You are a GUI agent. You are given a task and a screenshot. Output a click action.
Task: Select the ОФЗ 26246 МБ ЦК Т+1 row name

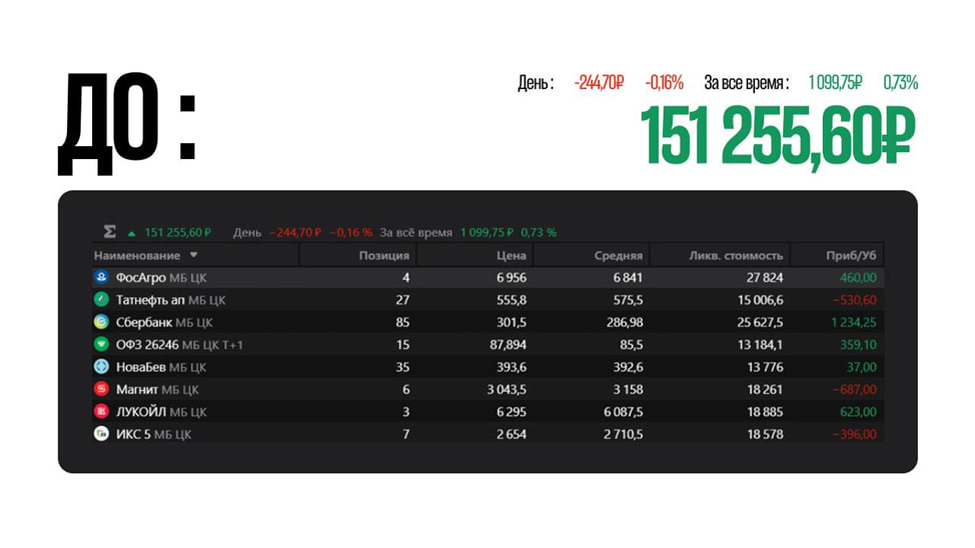(x=179, y=345)
